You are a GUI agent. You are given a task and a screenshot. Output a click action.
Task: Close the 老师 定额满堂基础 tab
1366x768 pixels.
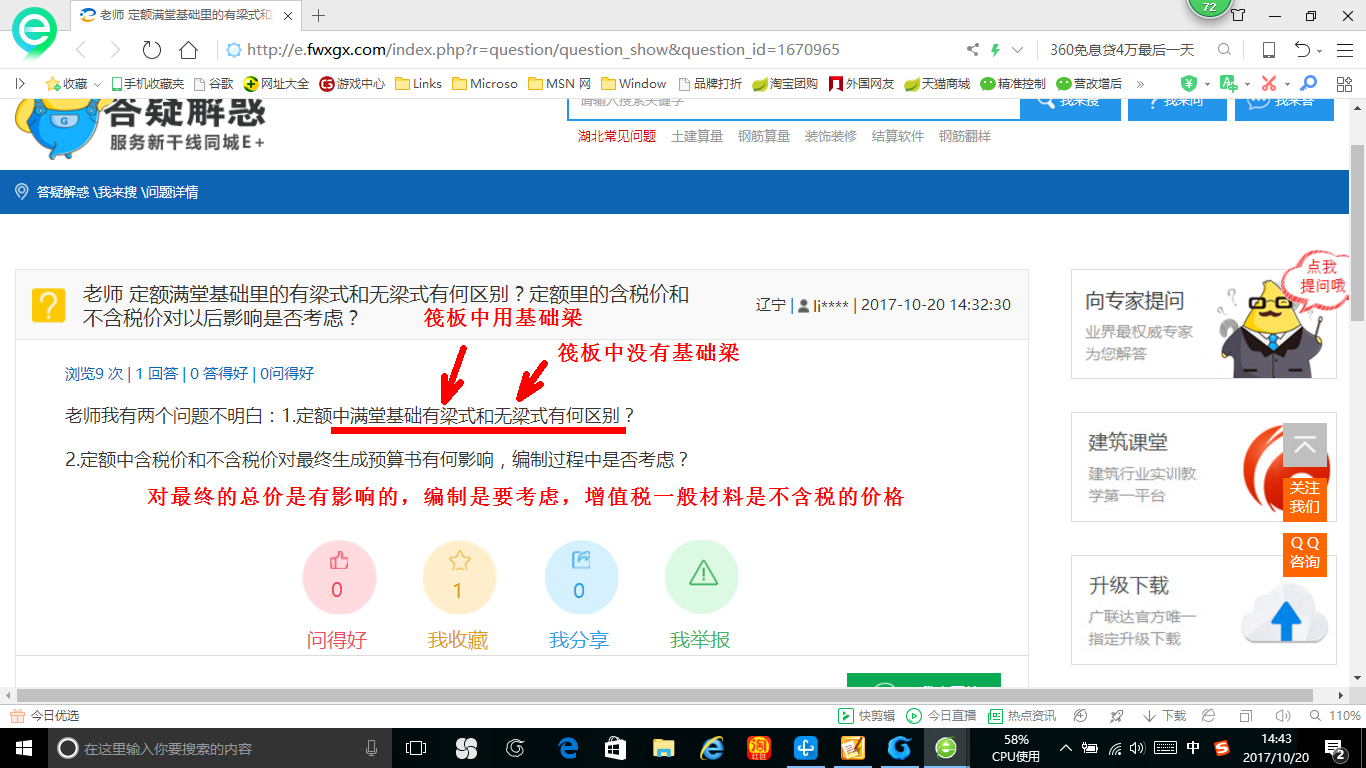tap(287, 15)
